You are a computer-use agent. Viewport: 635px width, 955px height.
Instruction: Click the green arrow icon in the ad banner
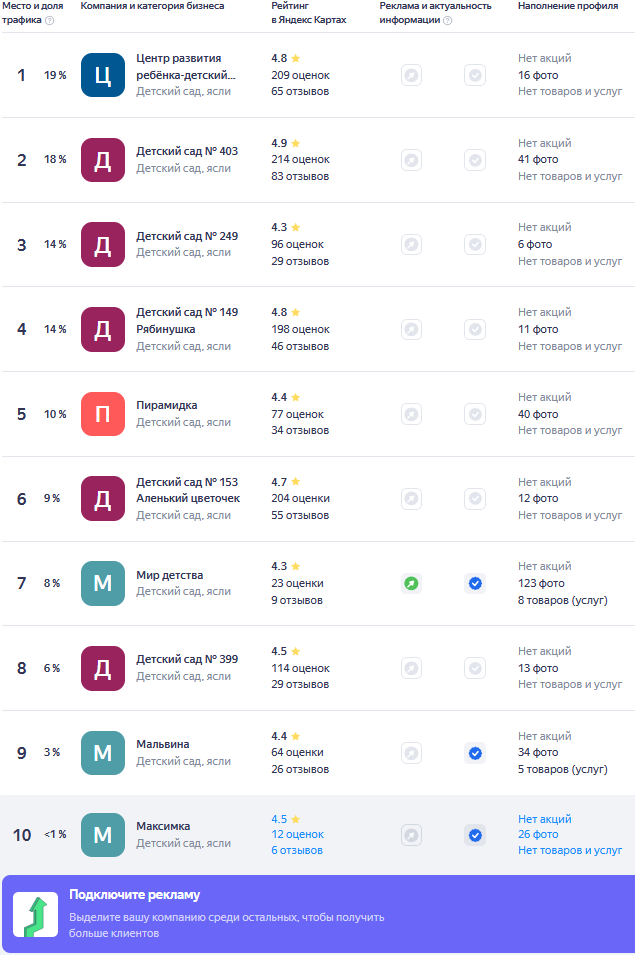pos(35,915)
